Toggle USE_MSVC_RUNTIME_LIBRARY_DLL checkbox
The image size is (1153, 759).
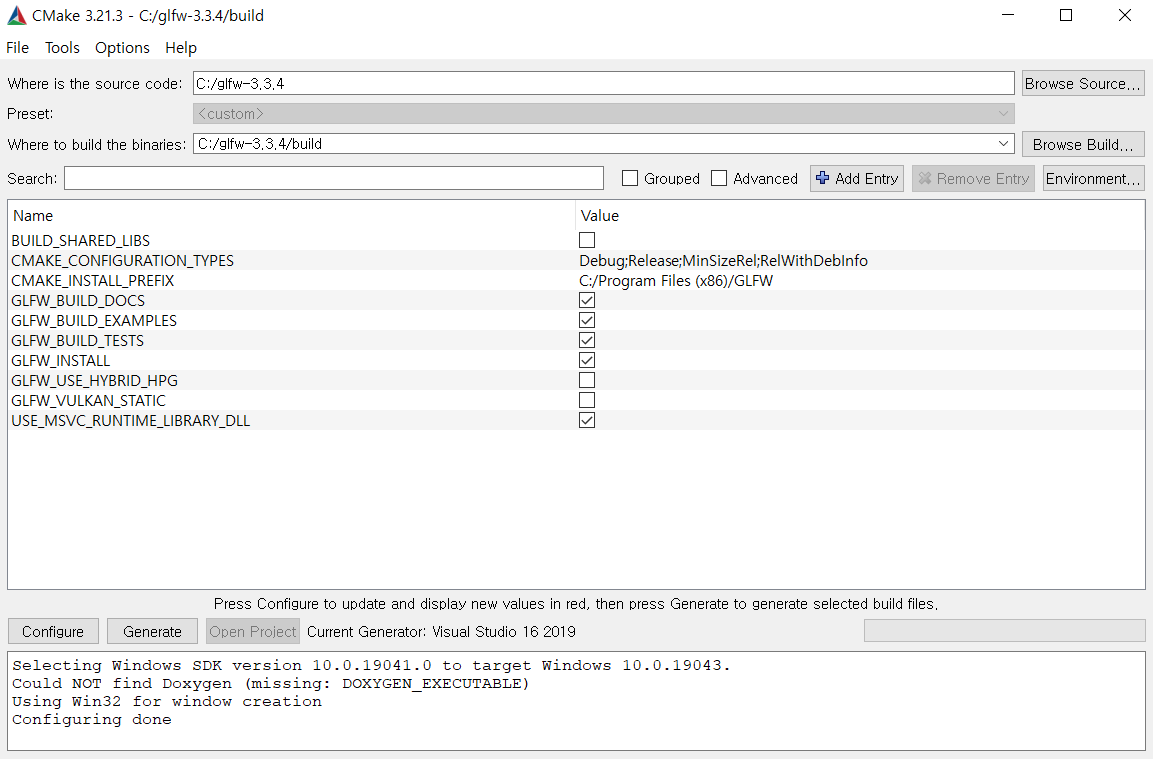click(x=587, y=420)
